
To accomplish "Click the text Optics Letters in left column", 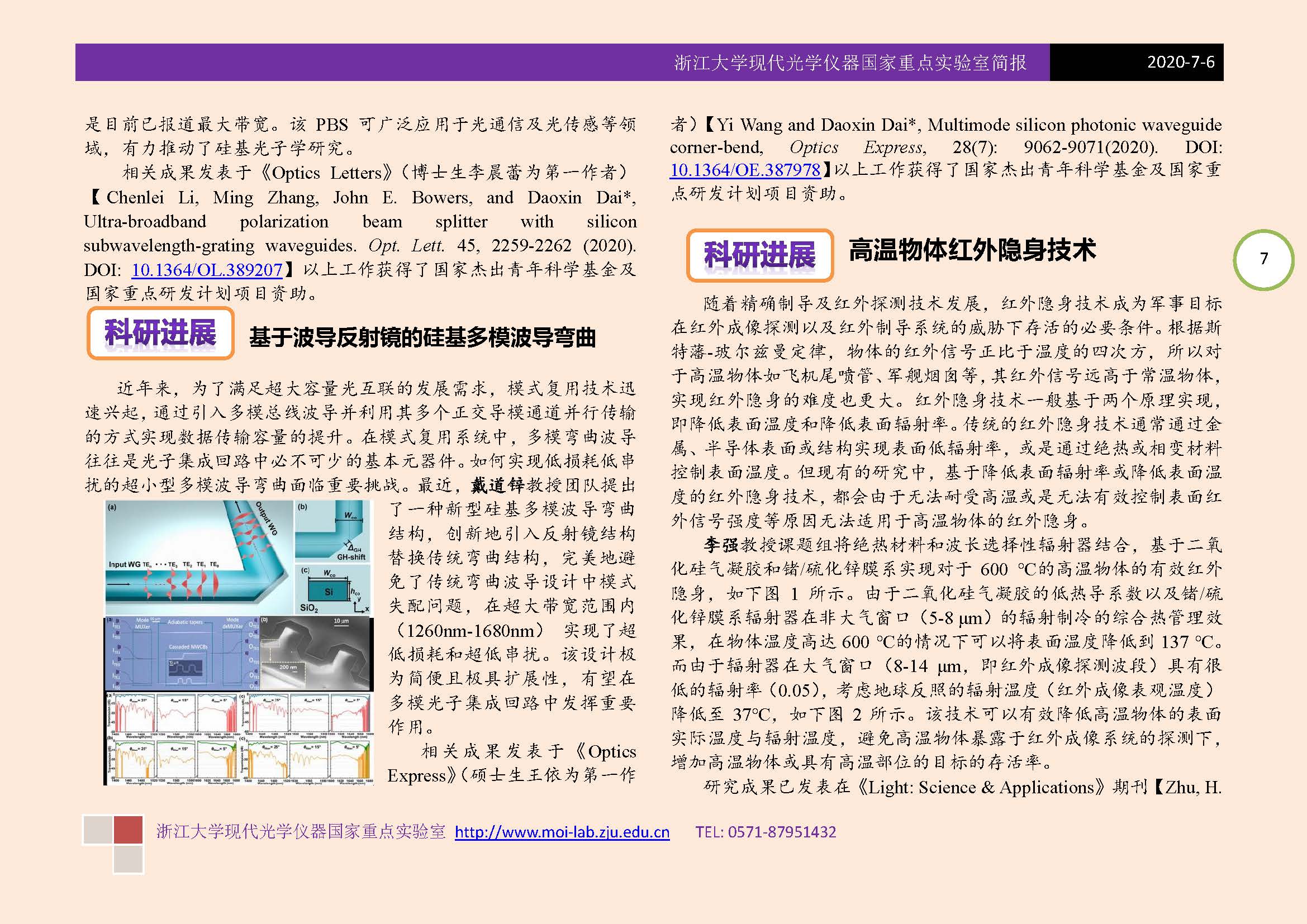I will (x=327, y=173).
